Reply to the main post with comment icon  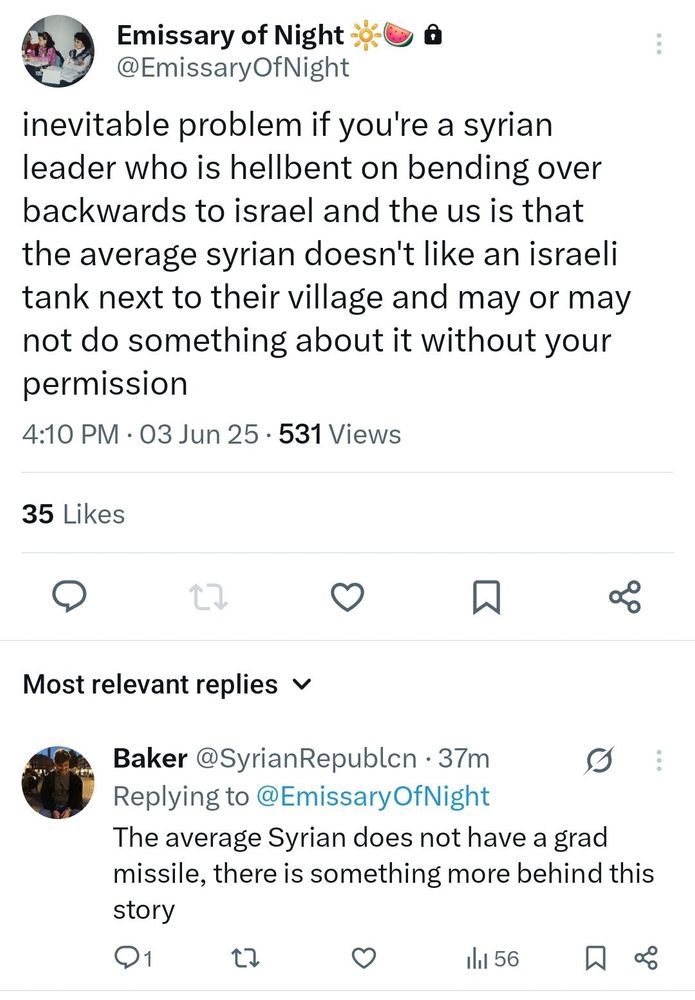tap(67, 597)
